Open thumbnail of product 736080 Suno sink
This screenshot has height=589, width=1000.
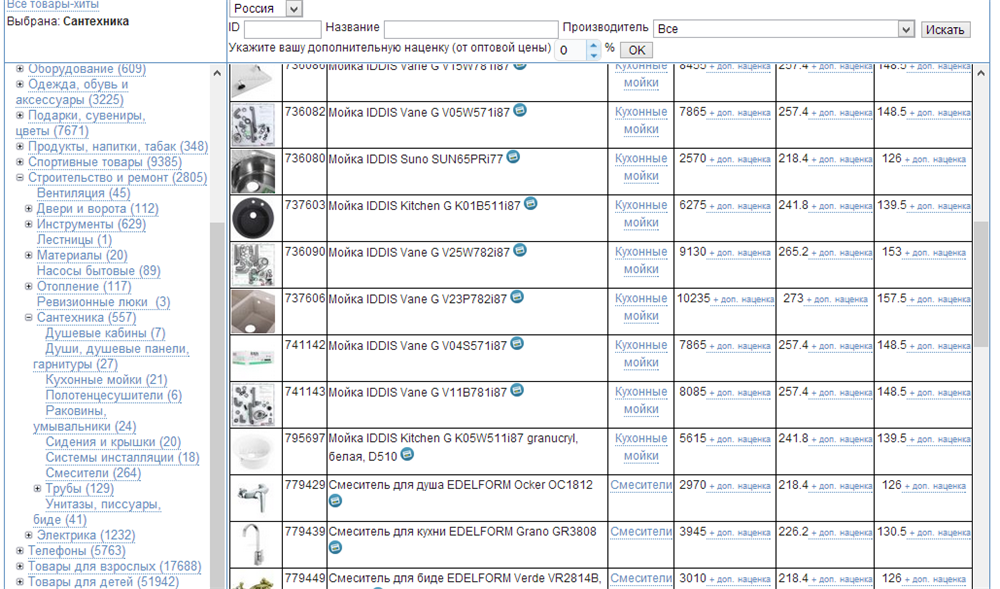(x=253, y=171)
